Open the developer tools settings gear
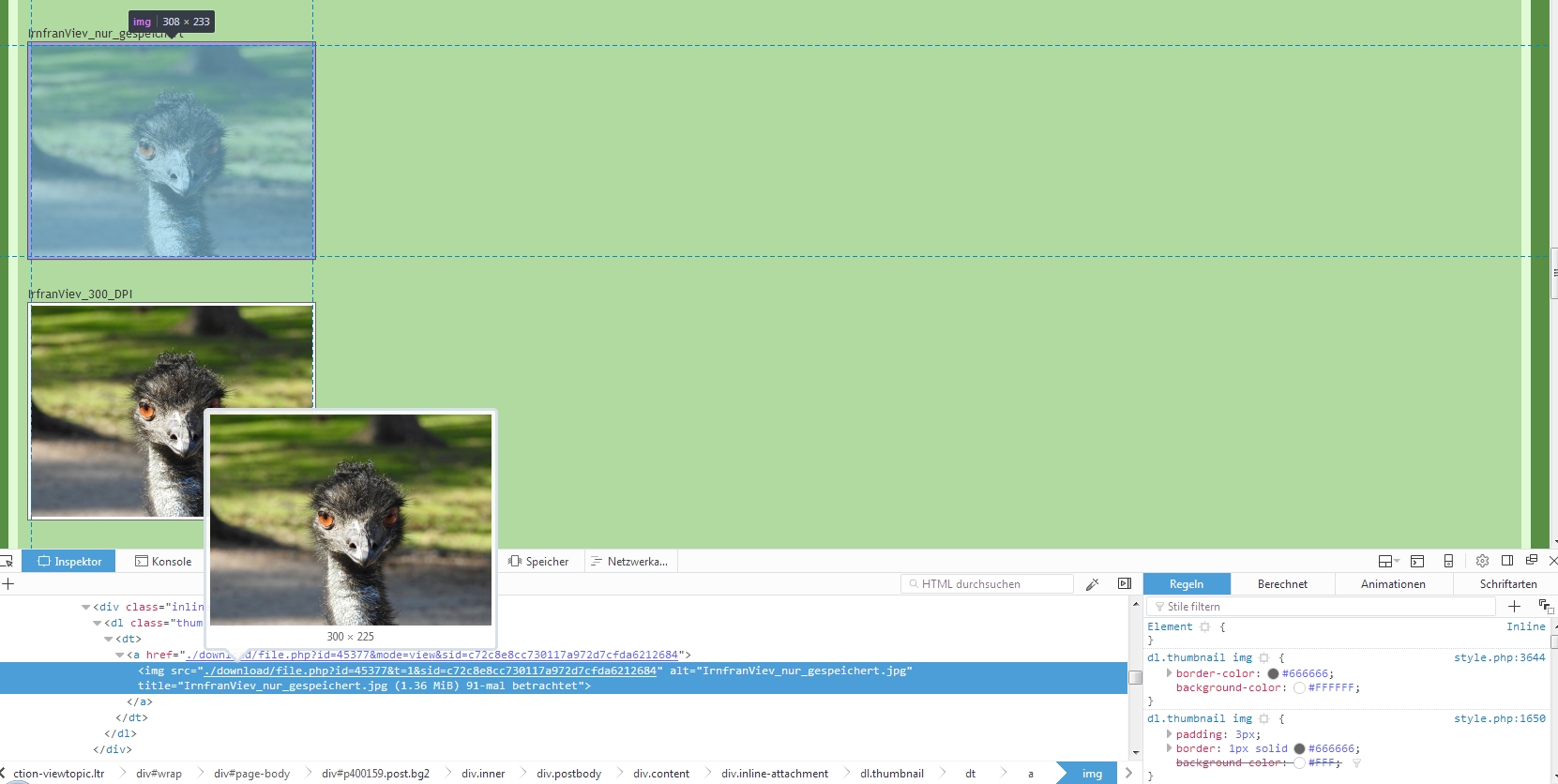Screen dimensions: 1558x784 tap(1482, 561)
